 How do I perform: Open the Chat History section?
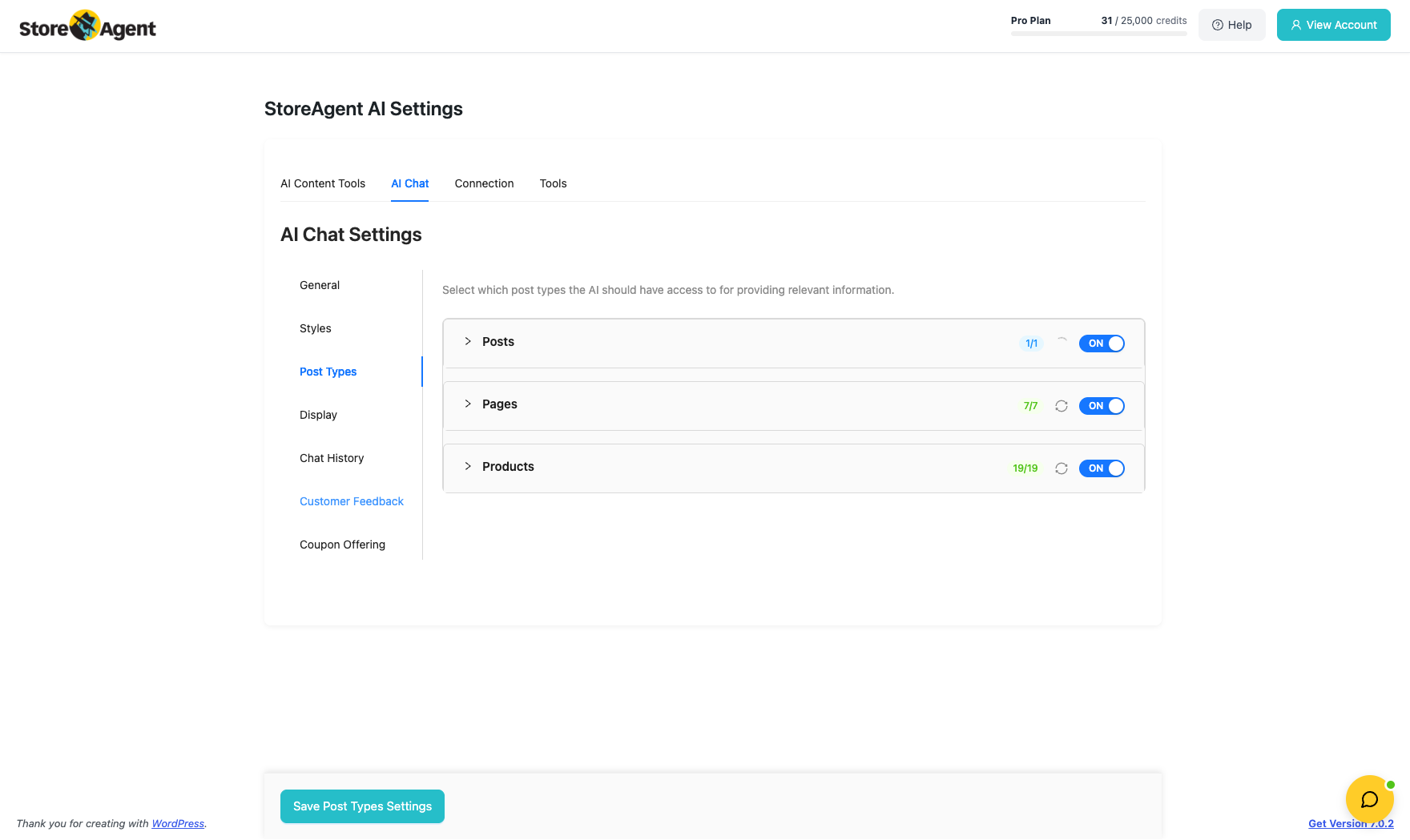pyautogui.click(x=332, y=458)
